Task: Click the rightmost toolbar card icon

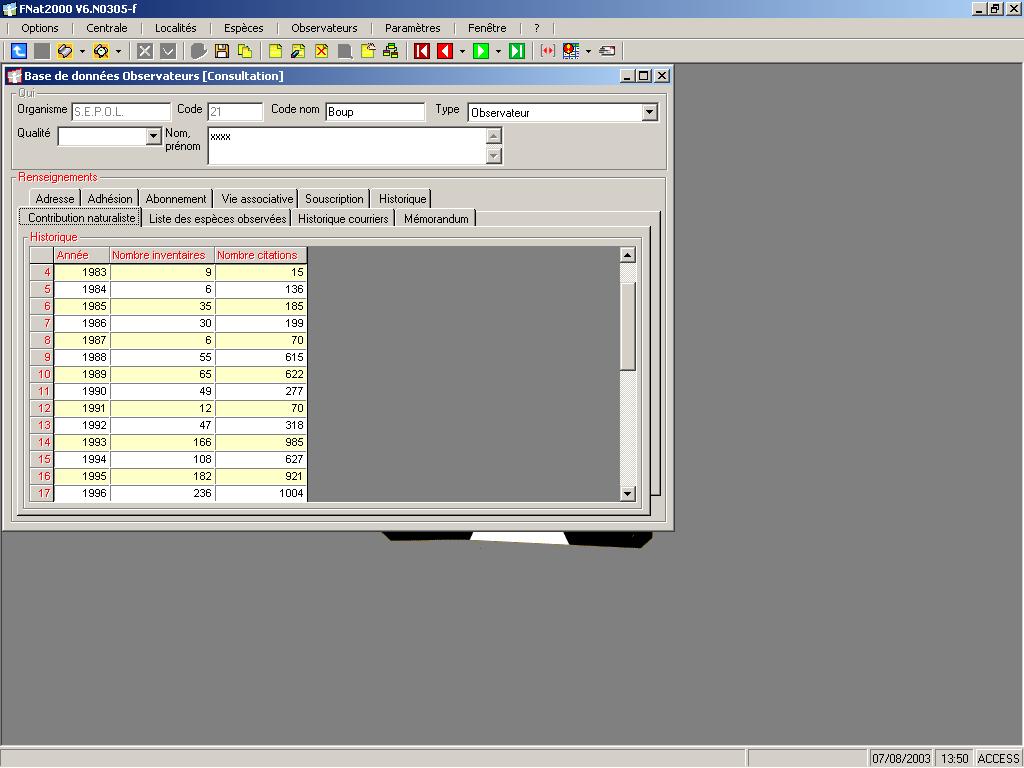Action: pyautogui.click(x=607, y=51)
